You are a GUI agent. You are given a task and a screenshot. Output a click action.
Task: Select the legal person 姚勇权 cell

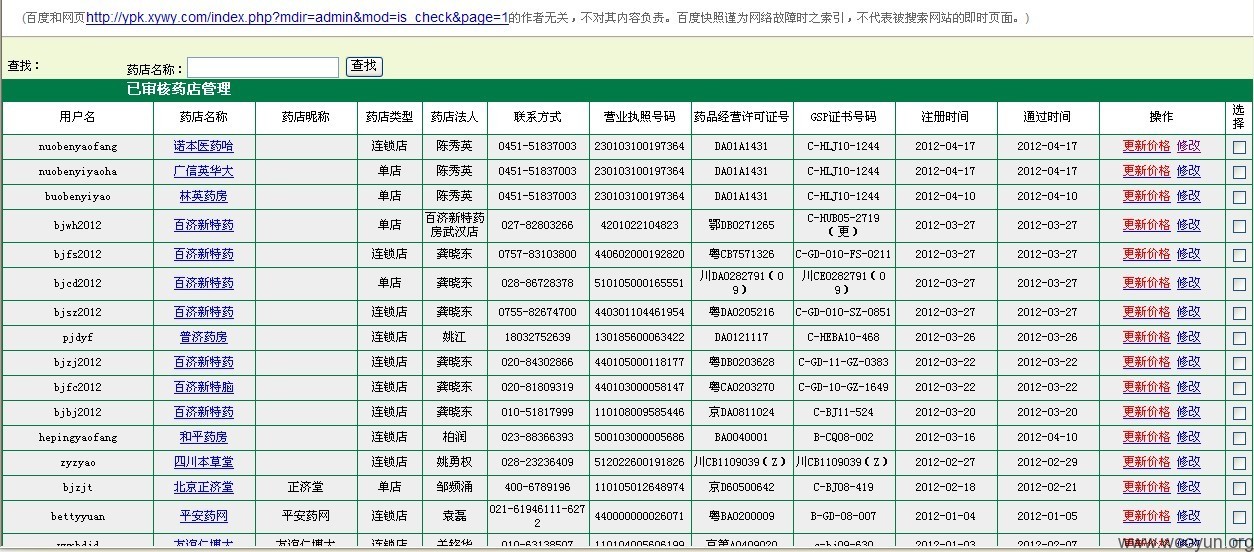point(454,462)
